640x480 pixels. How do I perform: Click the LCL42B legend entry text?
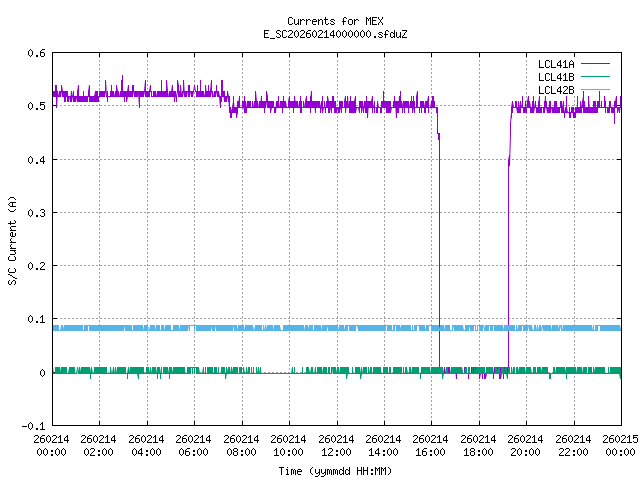coord(555,90)
